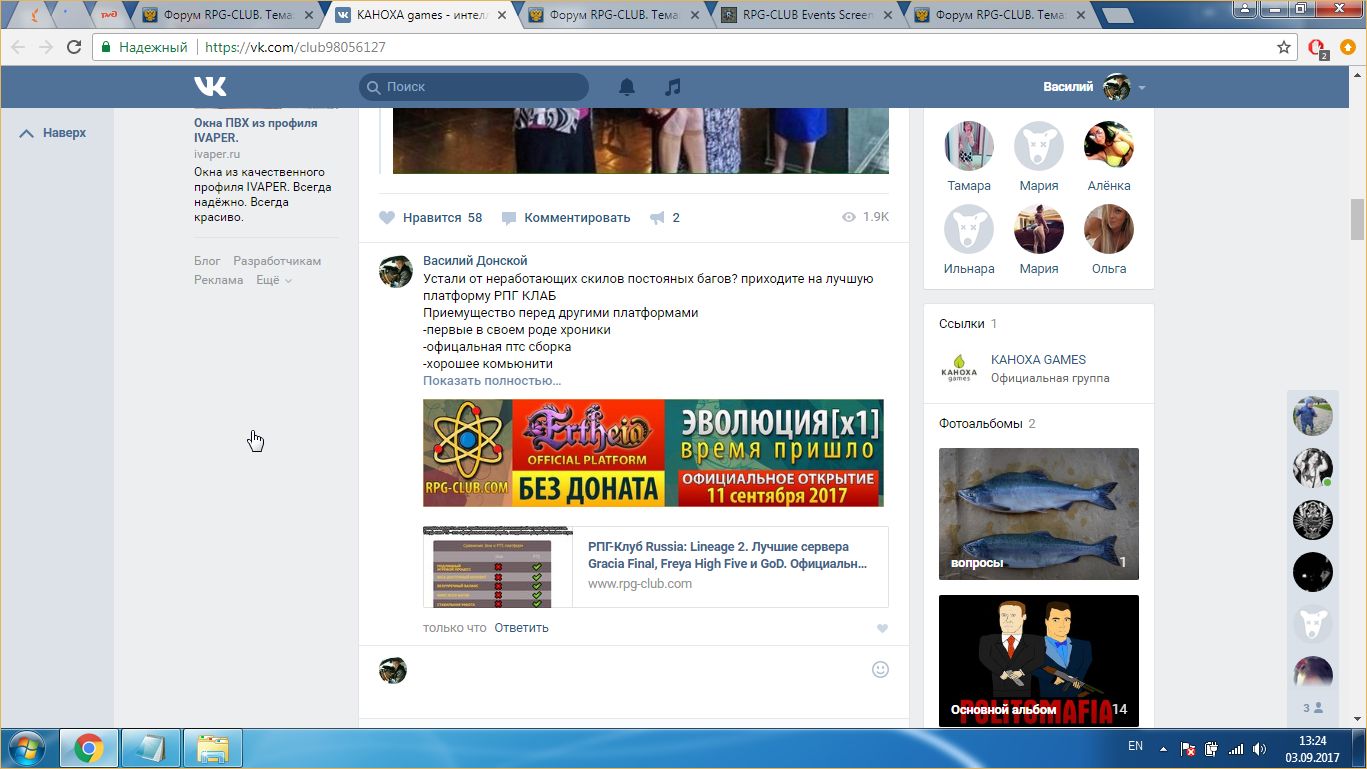Viewport: 1367px width, 769px height.
Task: Open the network signal tray icon
Action: click(1236, 748)
